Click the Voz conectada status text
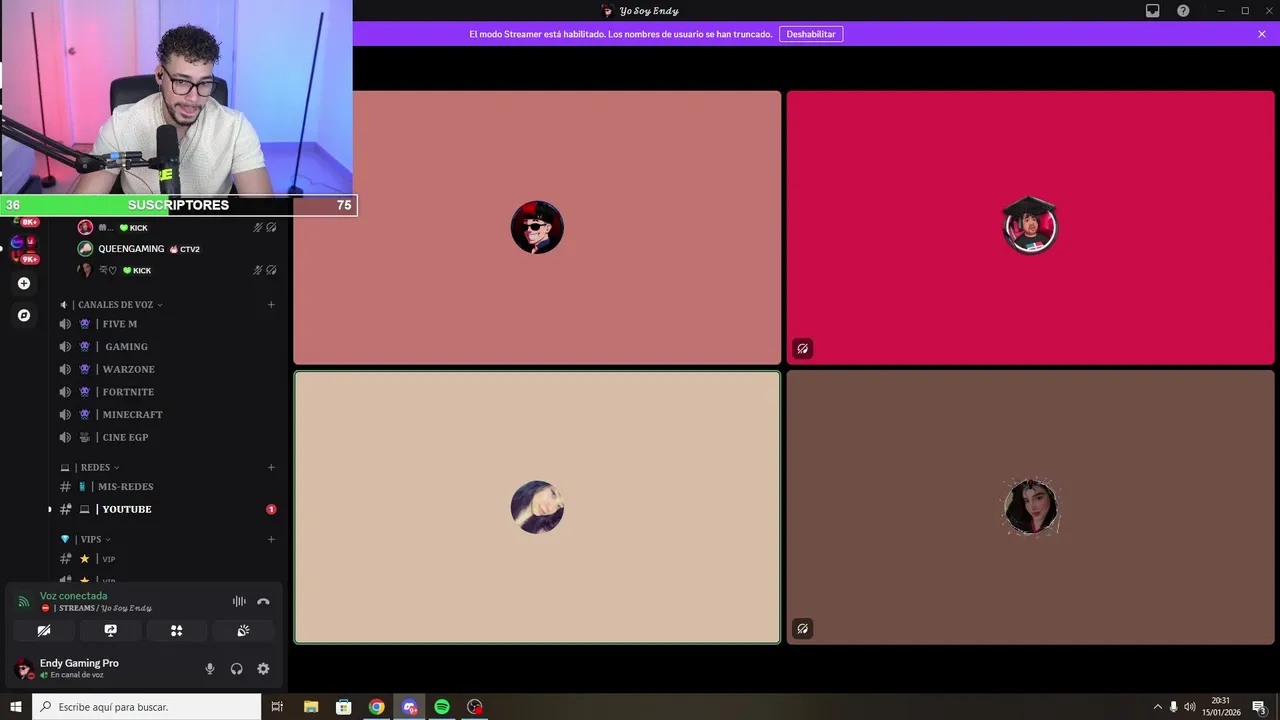The width and height of the screenshot is (1280, 720). click(73, 596)
